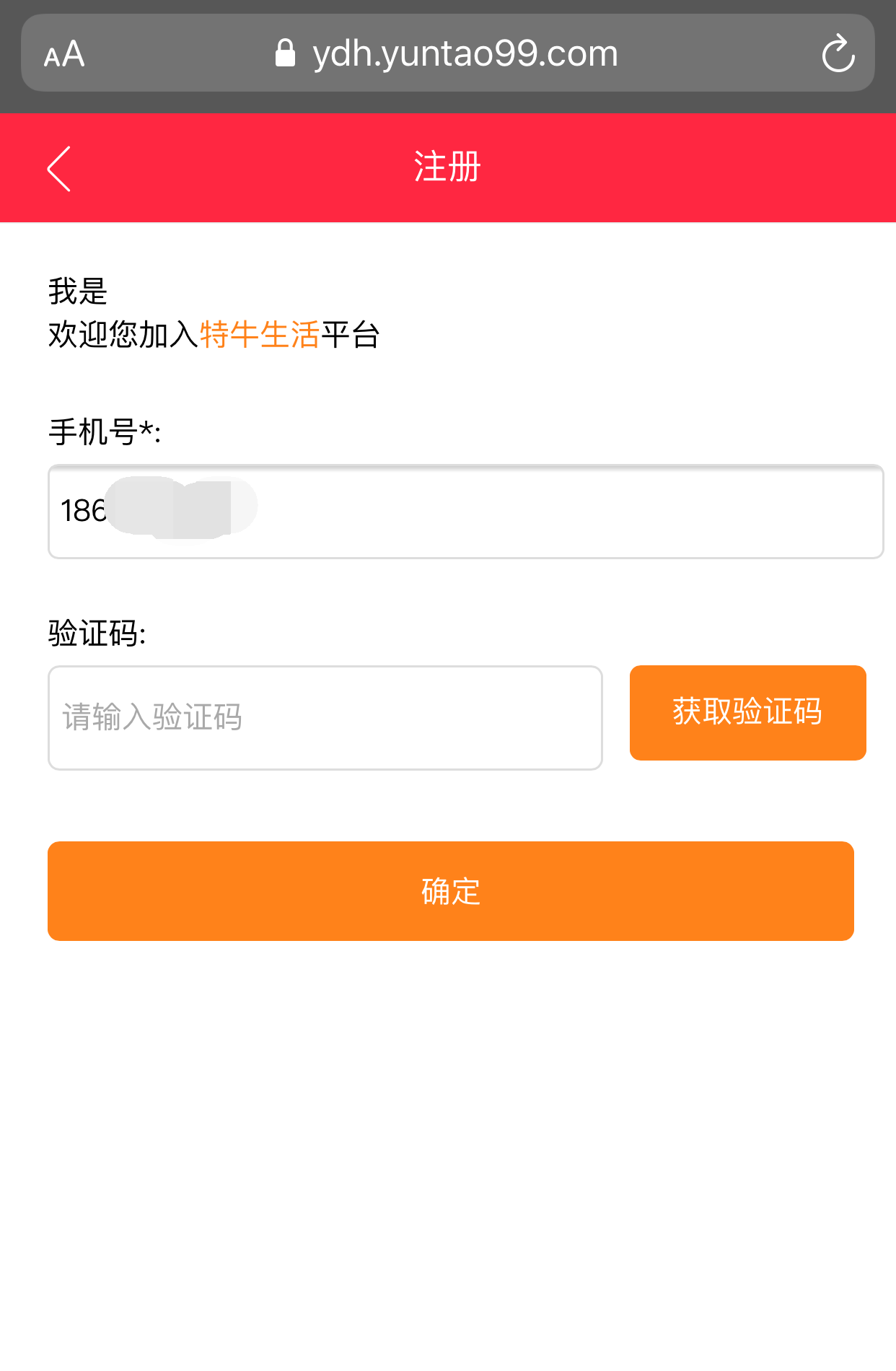This screenshot has height=1371, width=896.
Task: Tap the 我是 text line
Action: tap(78, 292)
